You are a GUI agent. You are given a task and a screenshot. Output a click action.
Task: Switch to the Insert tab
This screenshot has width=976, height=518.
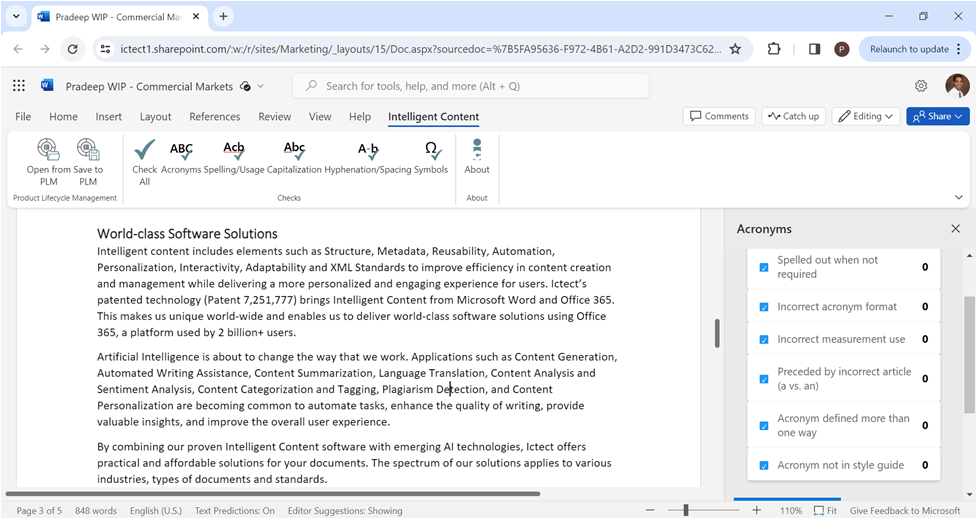[x=108, y=116]
